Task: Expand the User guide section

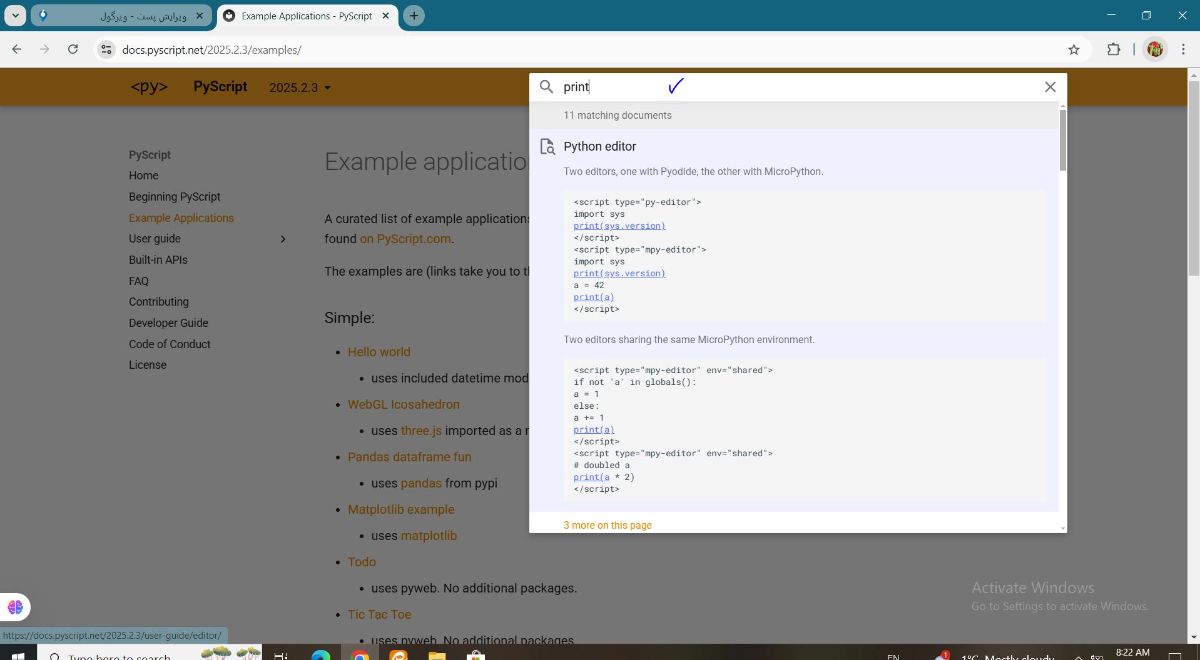Action: click(x=283, y=239)
